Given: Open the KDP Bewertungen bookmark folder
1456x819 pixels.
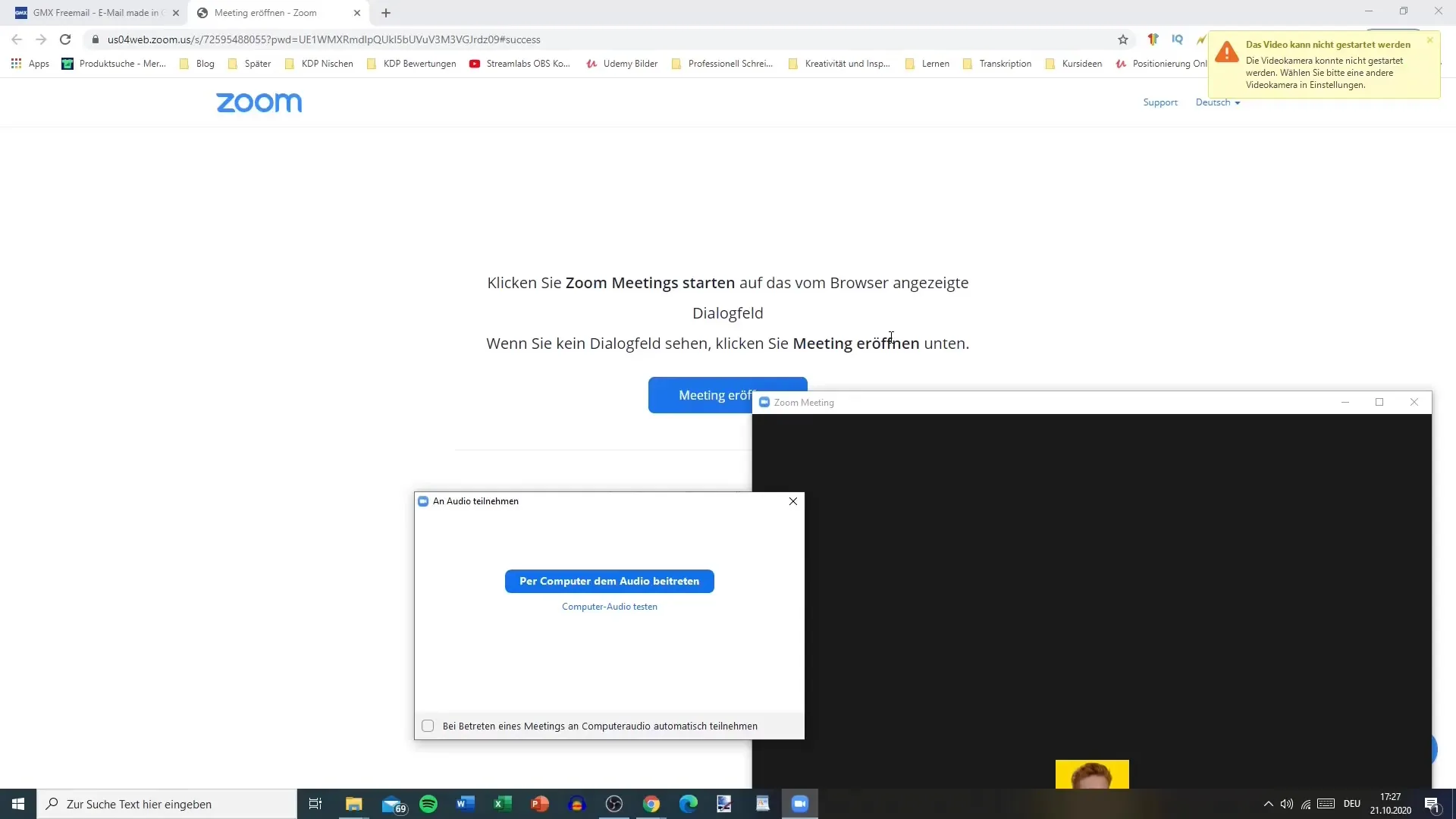Looking at the screenshot, I should (412, 64).
